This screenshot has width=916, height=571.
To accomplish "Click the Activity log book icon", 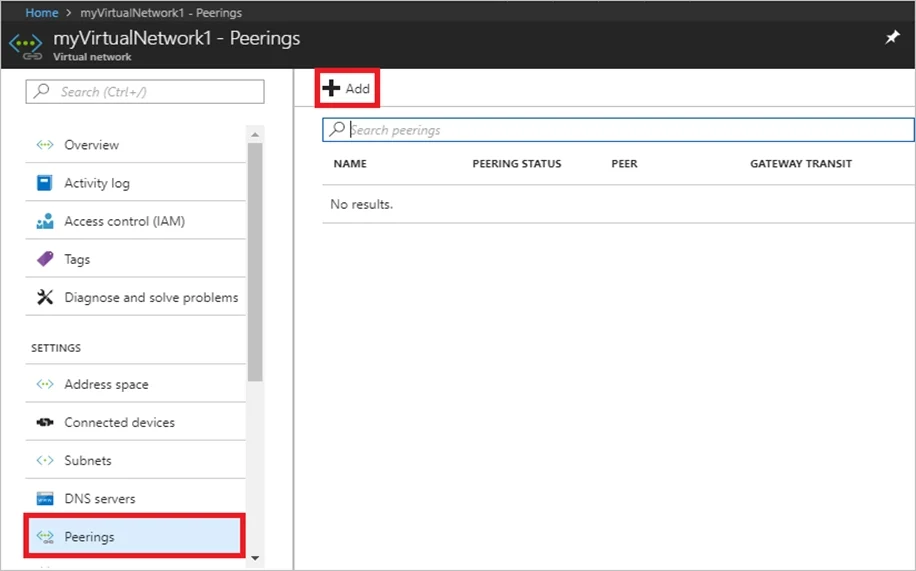I will (44, 183).
